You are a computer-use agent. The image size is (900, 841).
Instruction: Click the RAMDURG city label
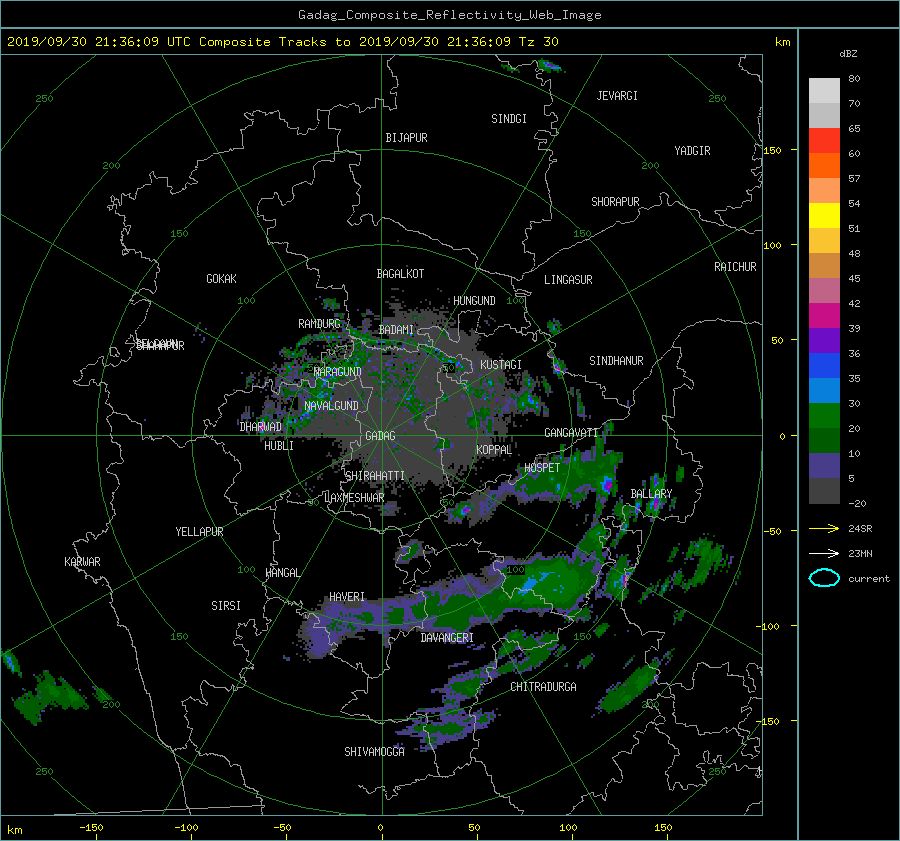click(x=319, y=324)
